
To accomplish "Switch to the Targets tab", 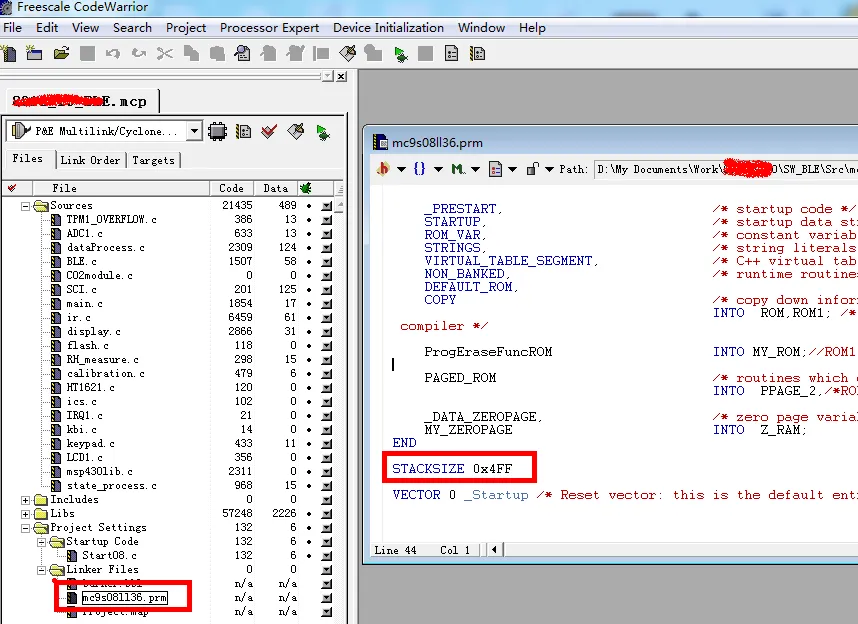I will tap(153, 160).
